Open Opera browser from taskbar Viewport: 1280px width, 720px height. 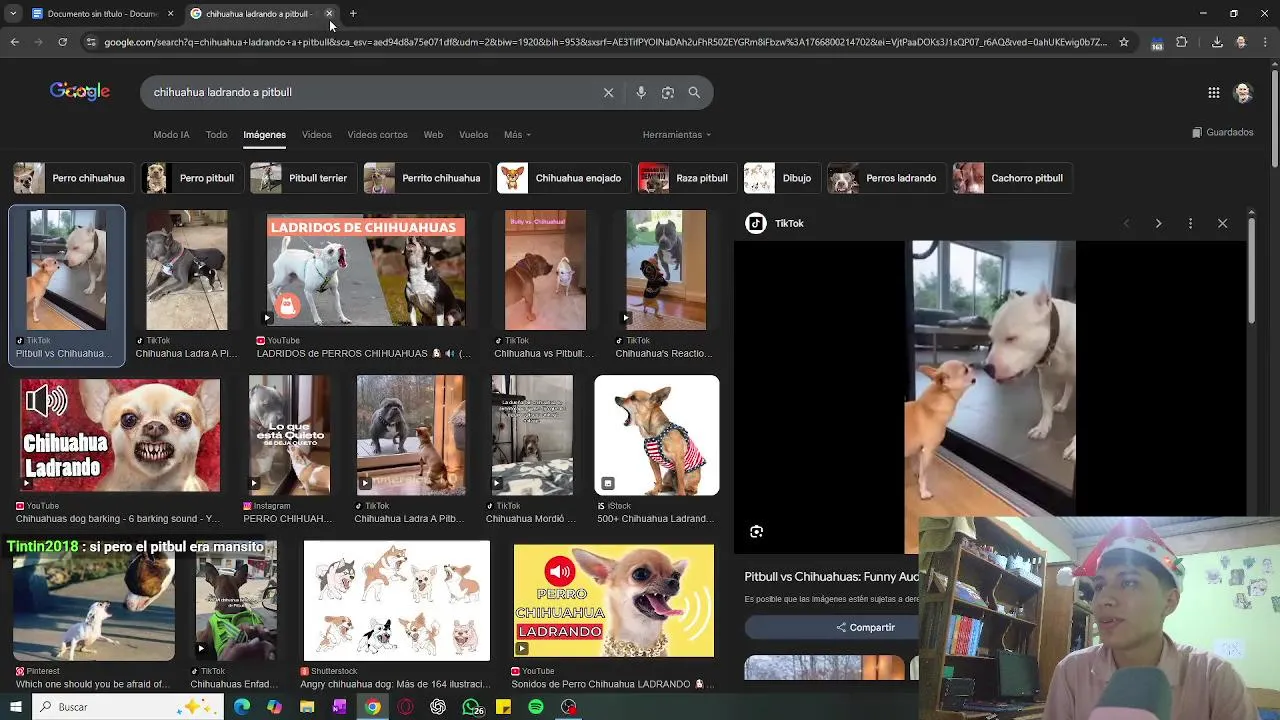point(405,707)
